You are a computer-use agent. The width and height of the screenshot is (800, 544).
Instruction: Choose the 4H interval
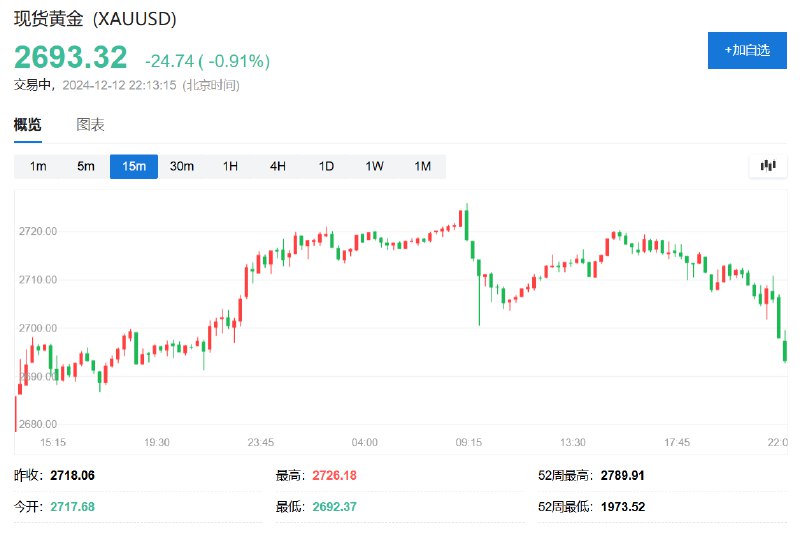pyautogui.click(x=278, y=166)
